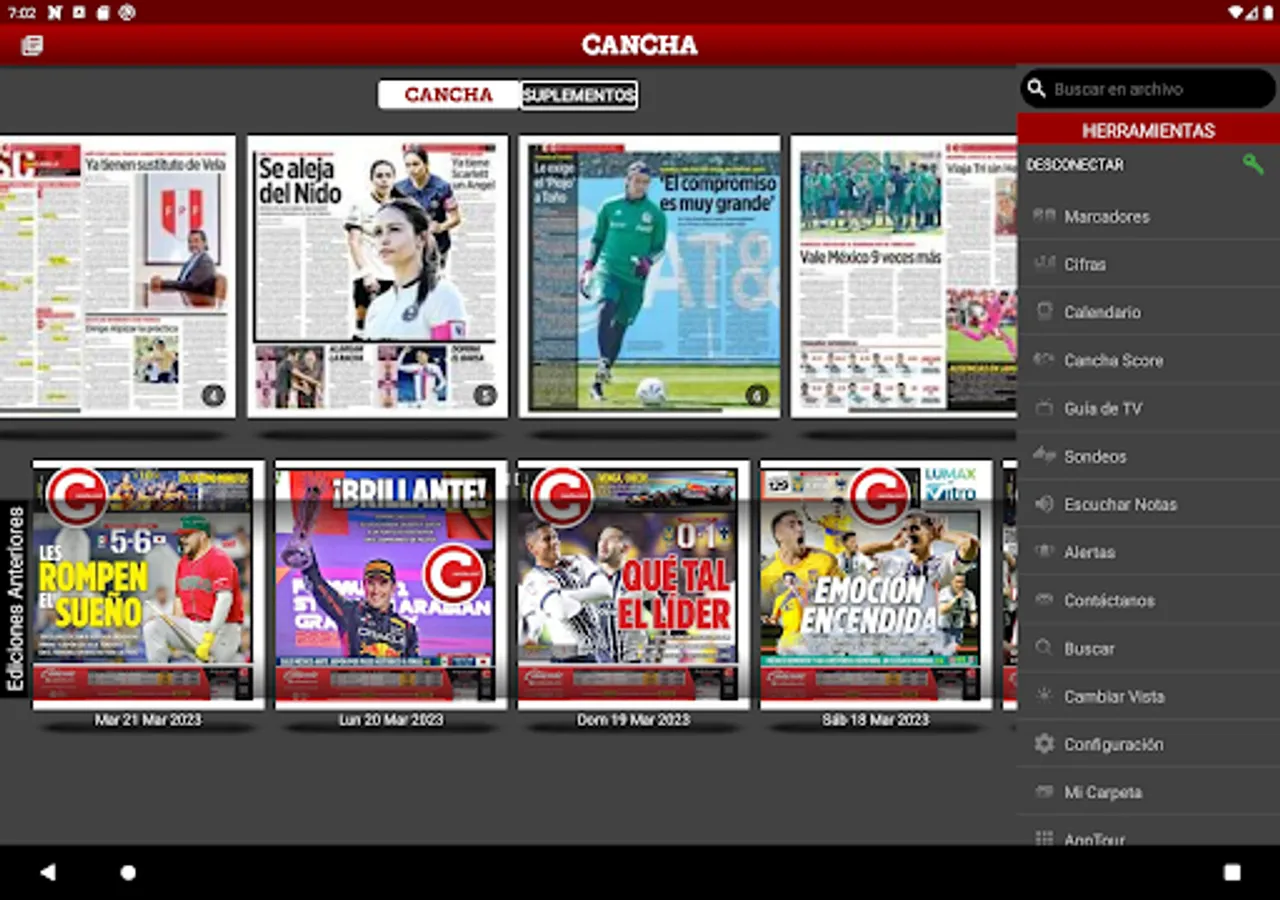Open Marcadores from the tools menu
Image resolution: width=1280 pixels, height=900 pixels.
point(1148,216)
